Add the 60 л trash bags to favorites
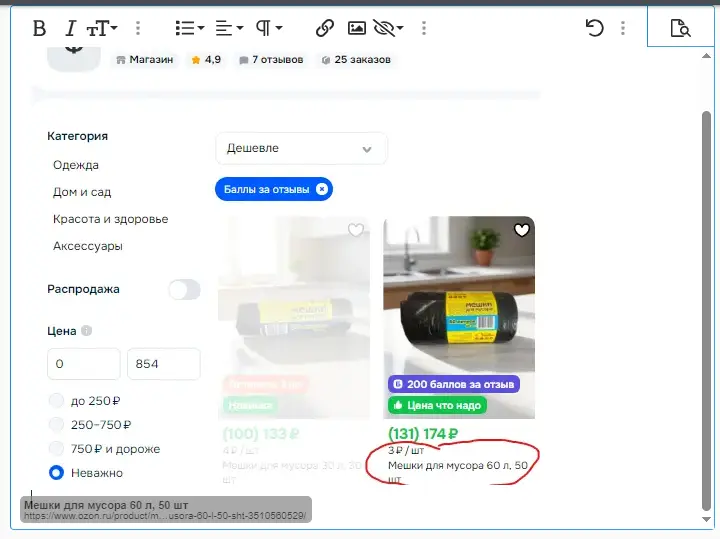This screenshot has height=539, width=720. [522, 230]
